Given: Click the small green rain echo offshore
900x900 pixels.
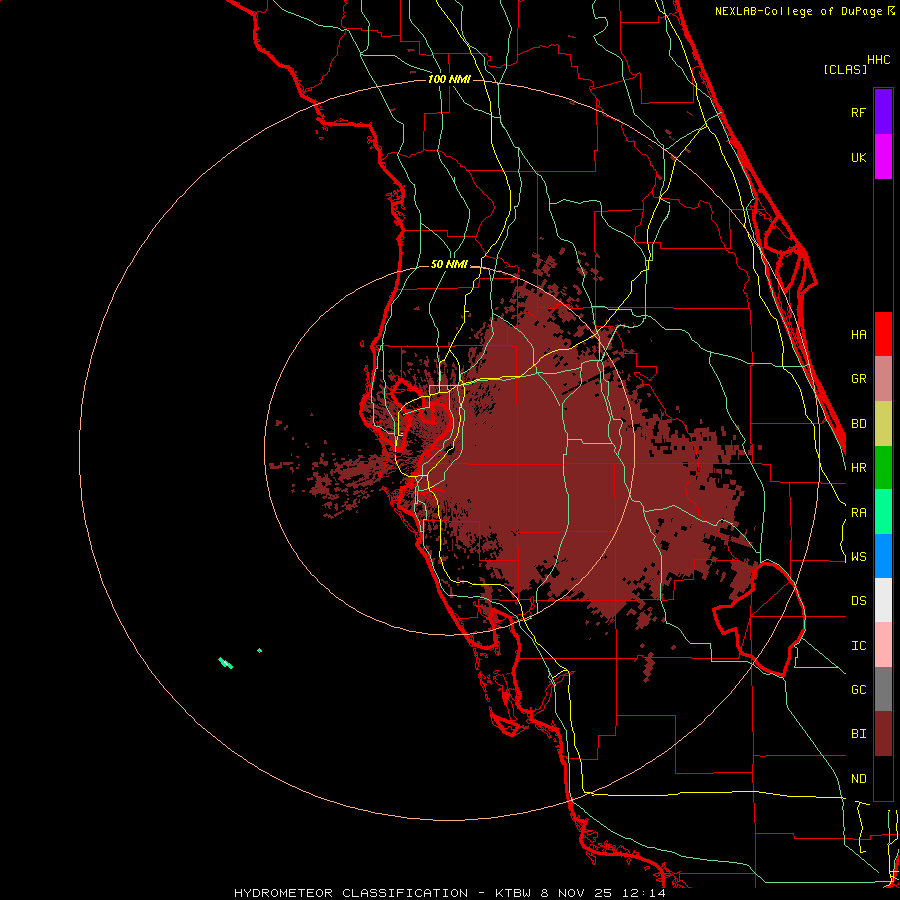Looking at the screenshot, I should tap(226, 663).
